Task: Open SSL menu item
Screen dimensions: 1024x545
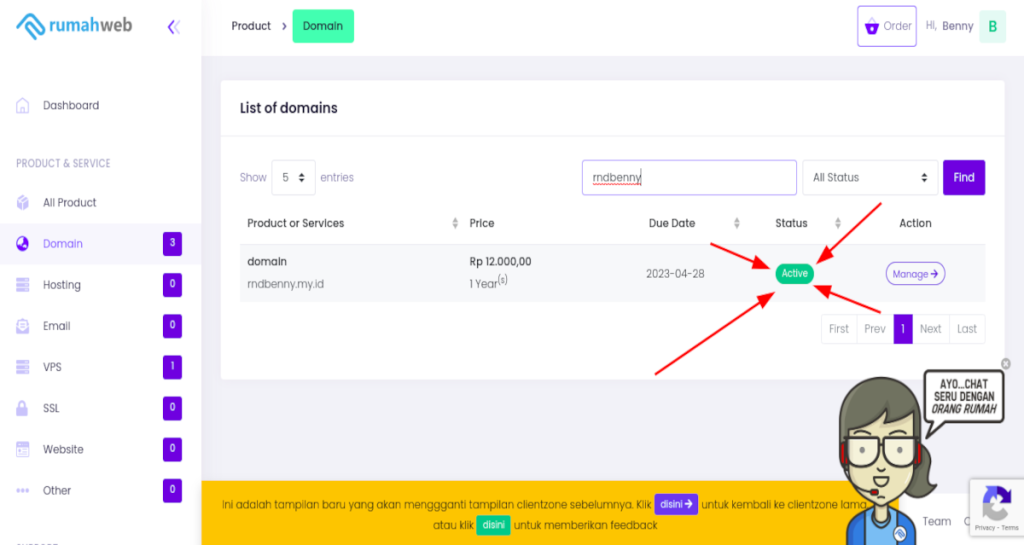Action: [x=51, y=408]
